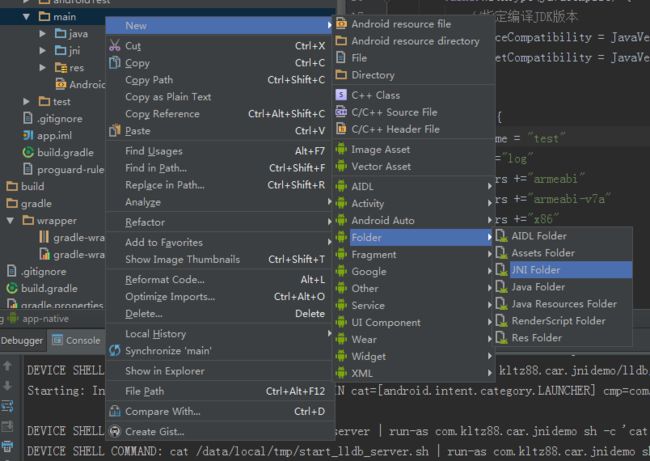650x461 pixels.
Task: Click the print icon in console gutter
Action: click(7, 446)
